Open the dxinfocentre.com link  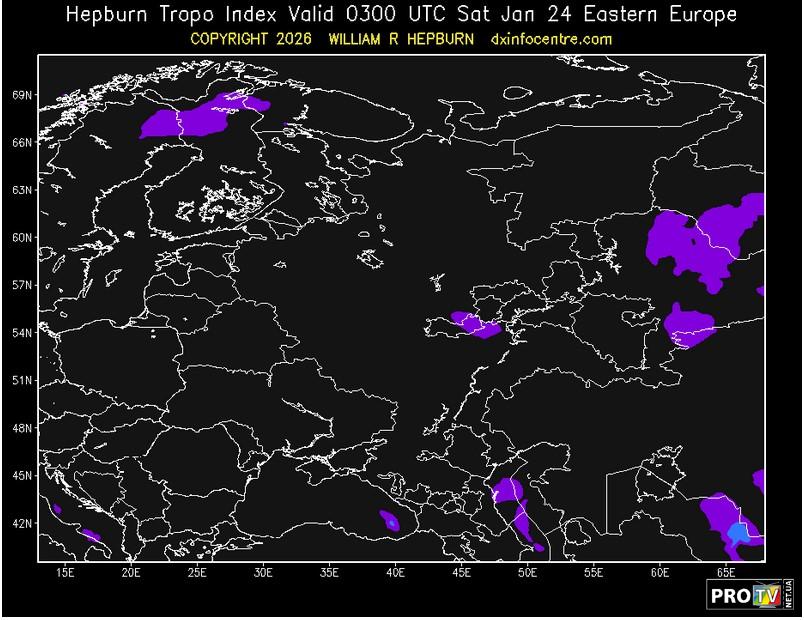[551, 38]
